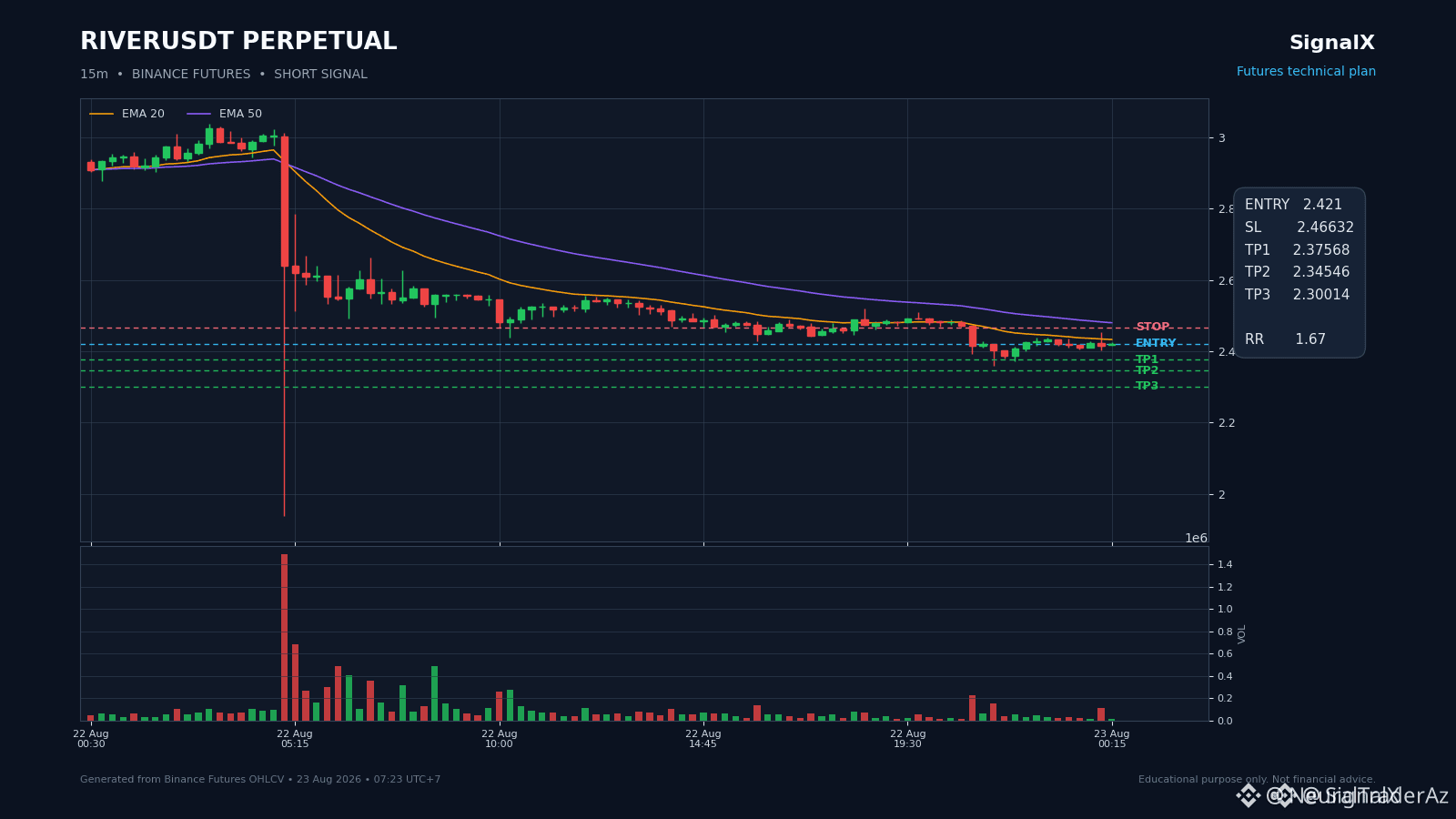Image resolution: width=1456 pixels, height=819 pixels.
Task: Click the '22 Aug 05:15' time label
Action: coord(295,739)
